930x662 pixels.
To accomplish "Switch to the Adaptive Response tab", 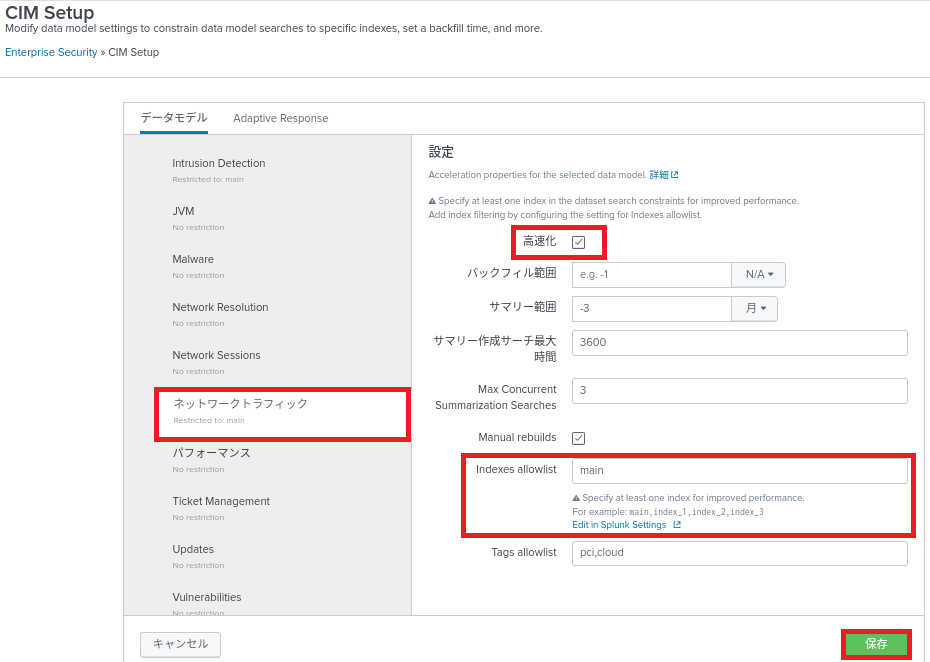I will 280,118.
